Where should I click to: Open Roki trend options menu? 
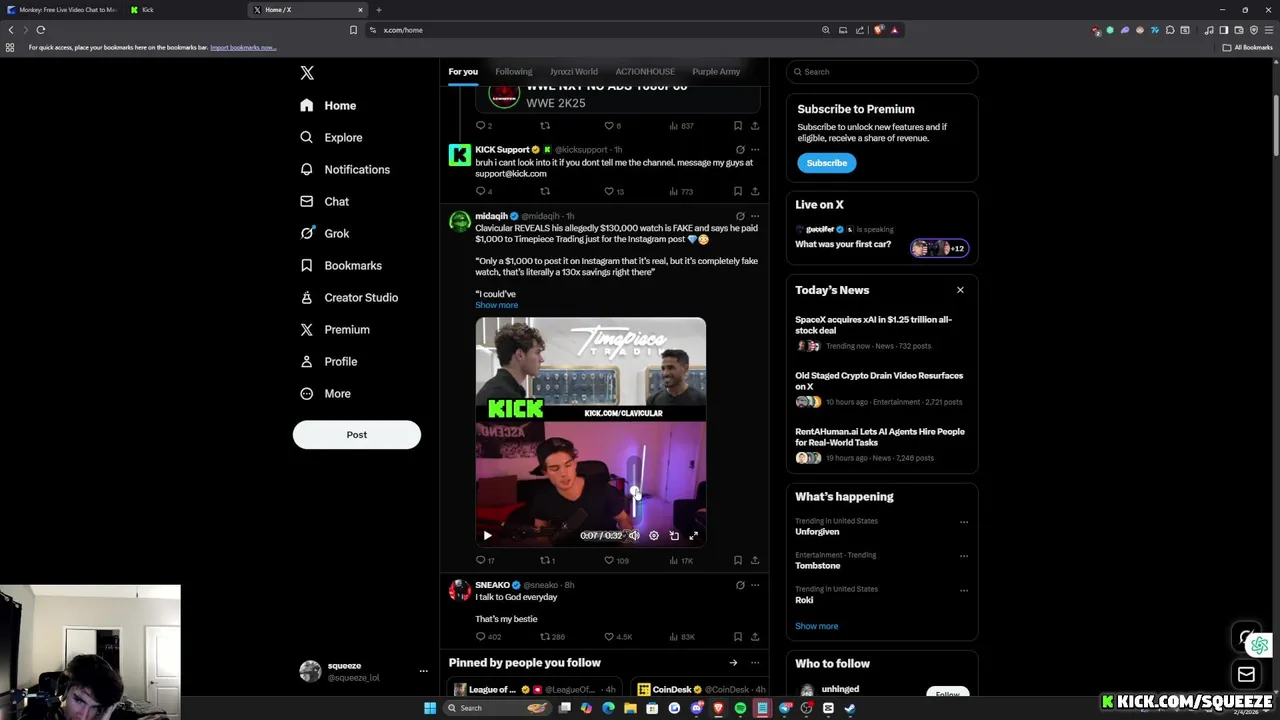(x=964, y=590)
